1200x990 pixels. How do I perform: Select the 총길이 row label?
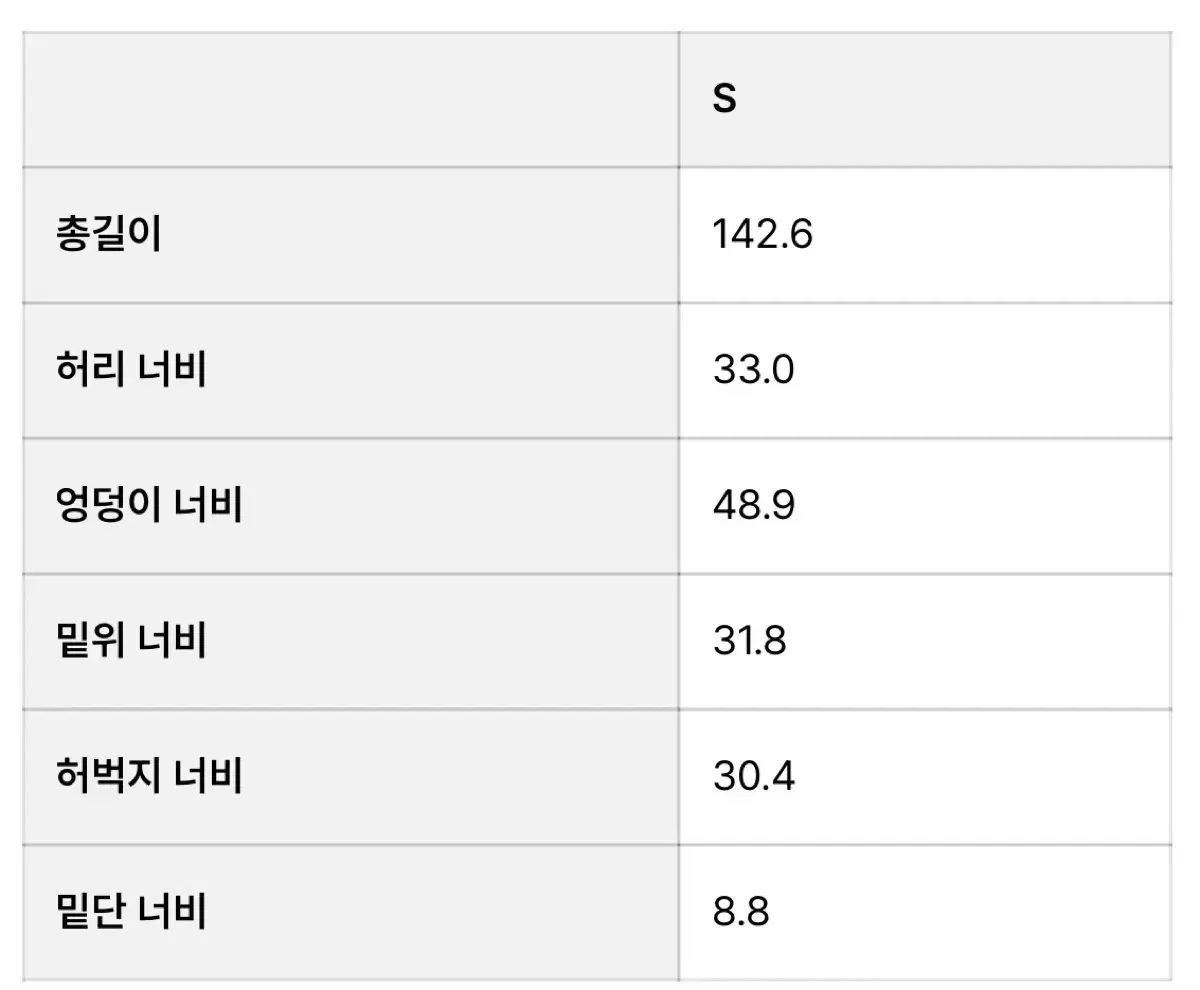click(x=108, y=235)
